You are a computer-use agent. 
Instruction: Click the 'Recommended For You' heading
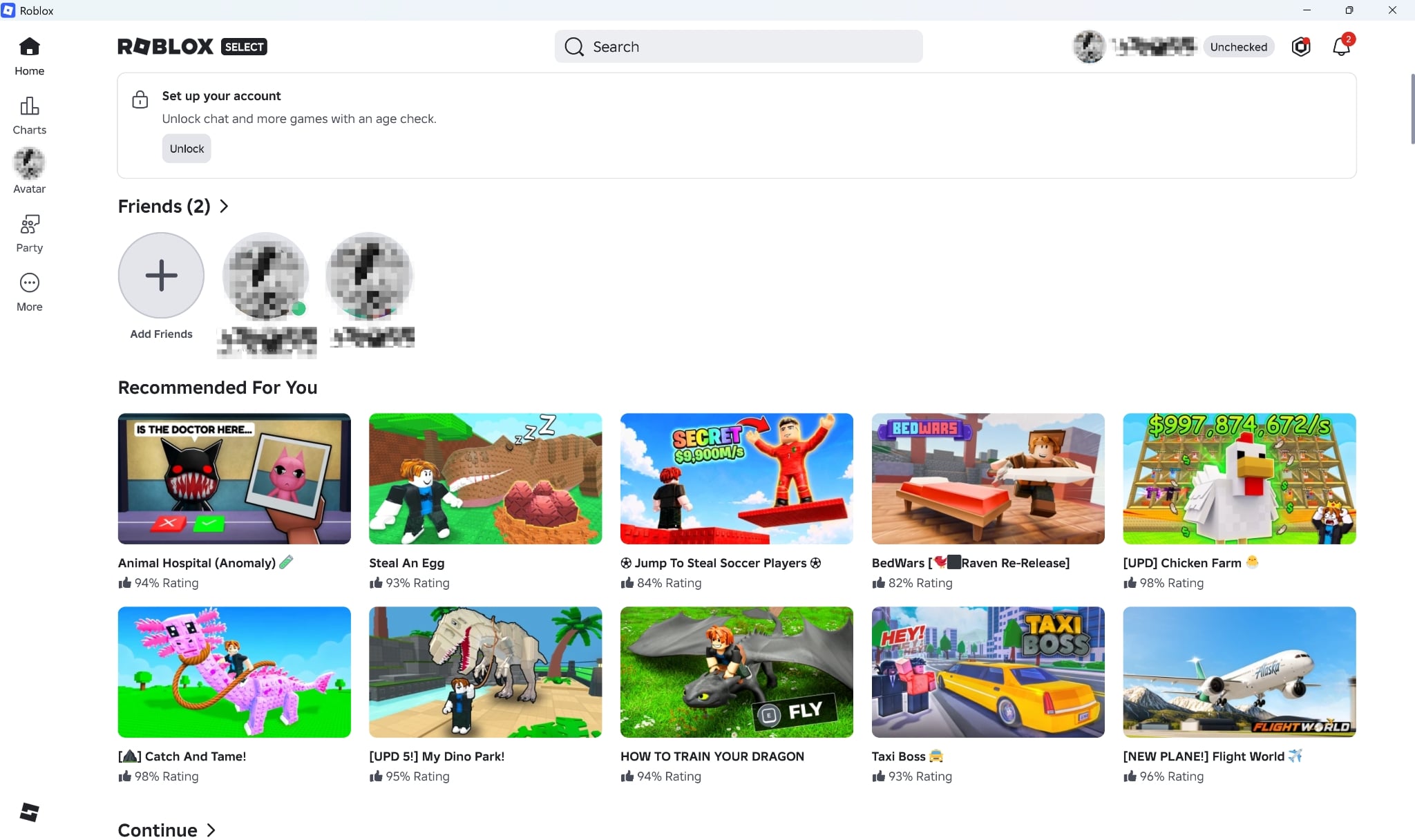click(218, 388)
